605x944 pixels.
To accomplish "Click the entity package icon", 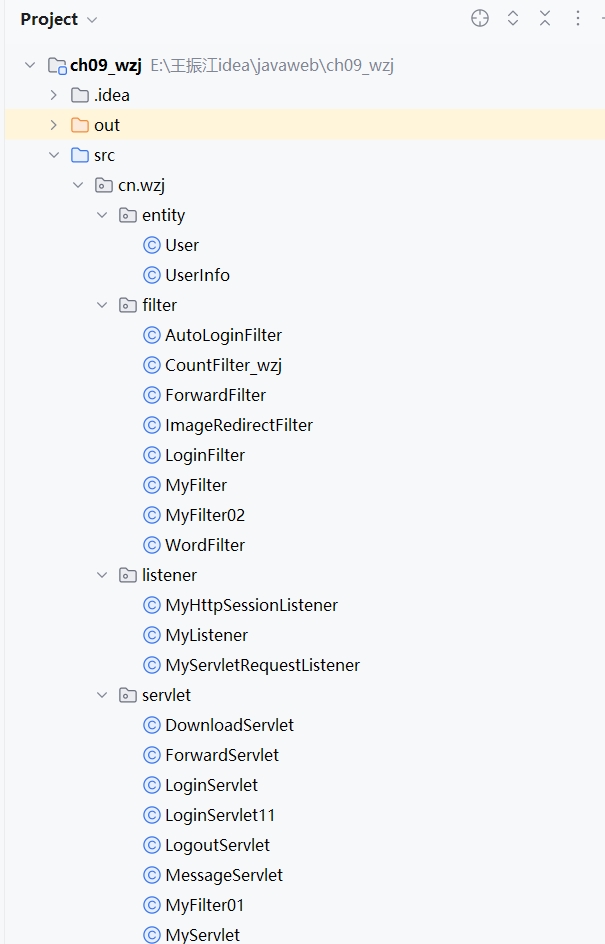I will [x=128, y=215].
